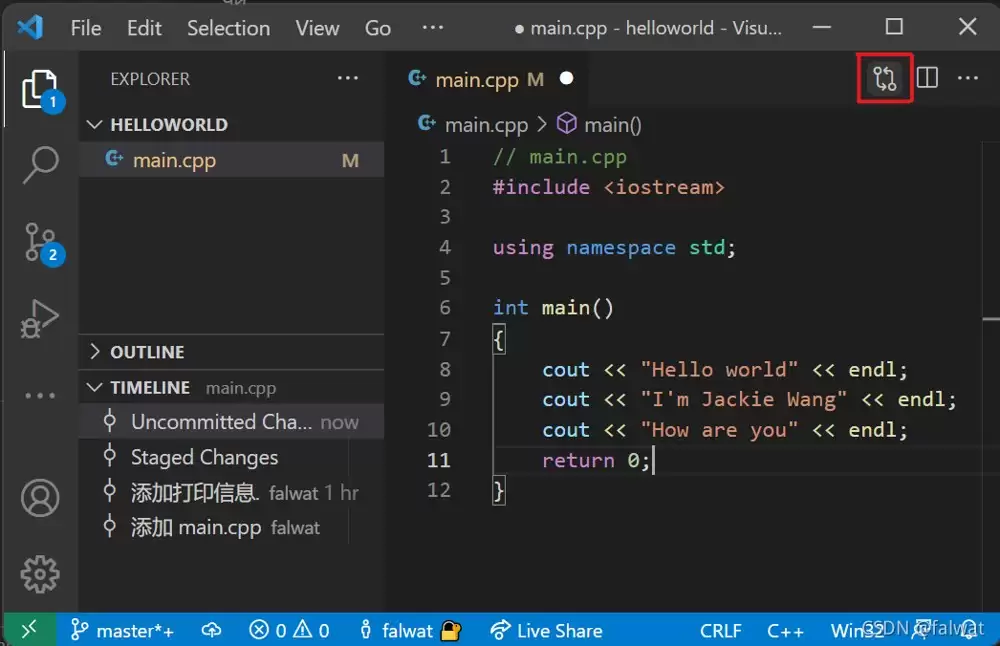1000x646 pixels.
Task: Click line number 11 in the gutter
Action: pos(439,460)
